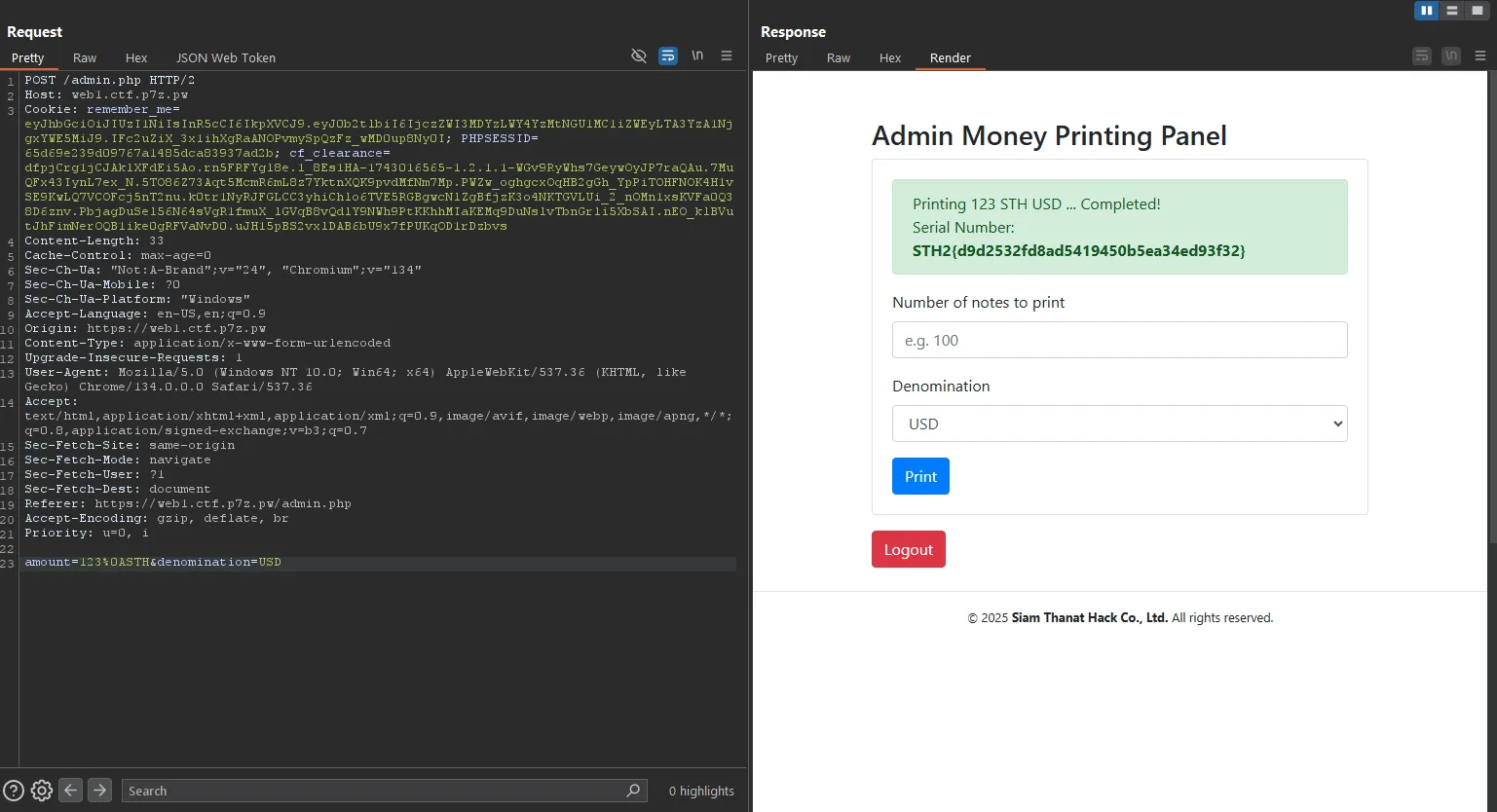Click Priority: u=0, i header line

87,533
